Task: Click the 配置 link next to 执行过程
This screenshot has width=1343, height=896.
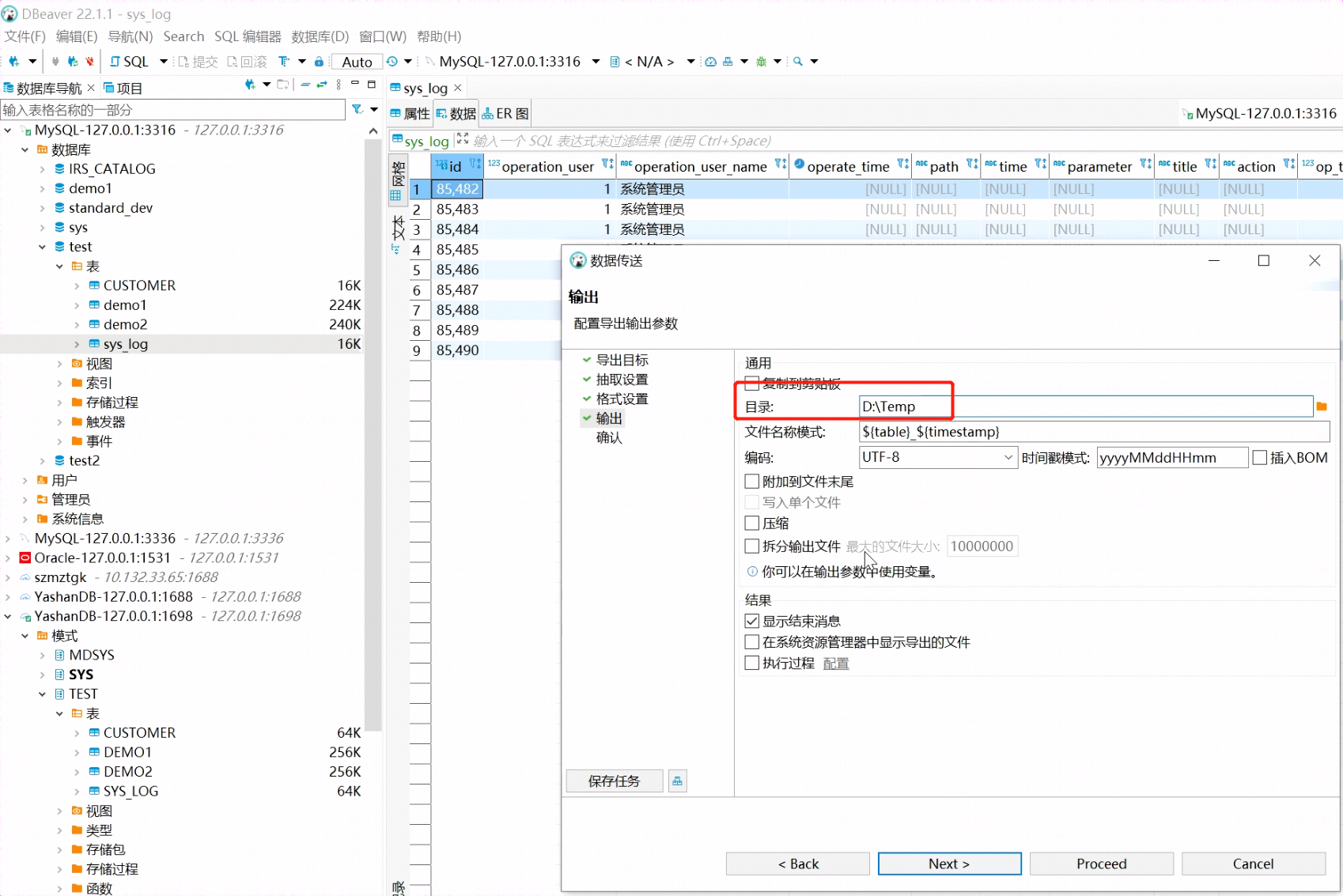Action: tap(836, 663)
